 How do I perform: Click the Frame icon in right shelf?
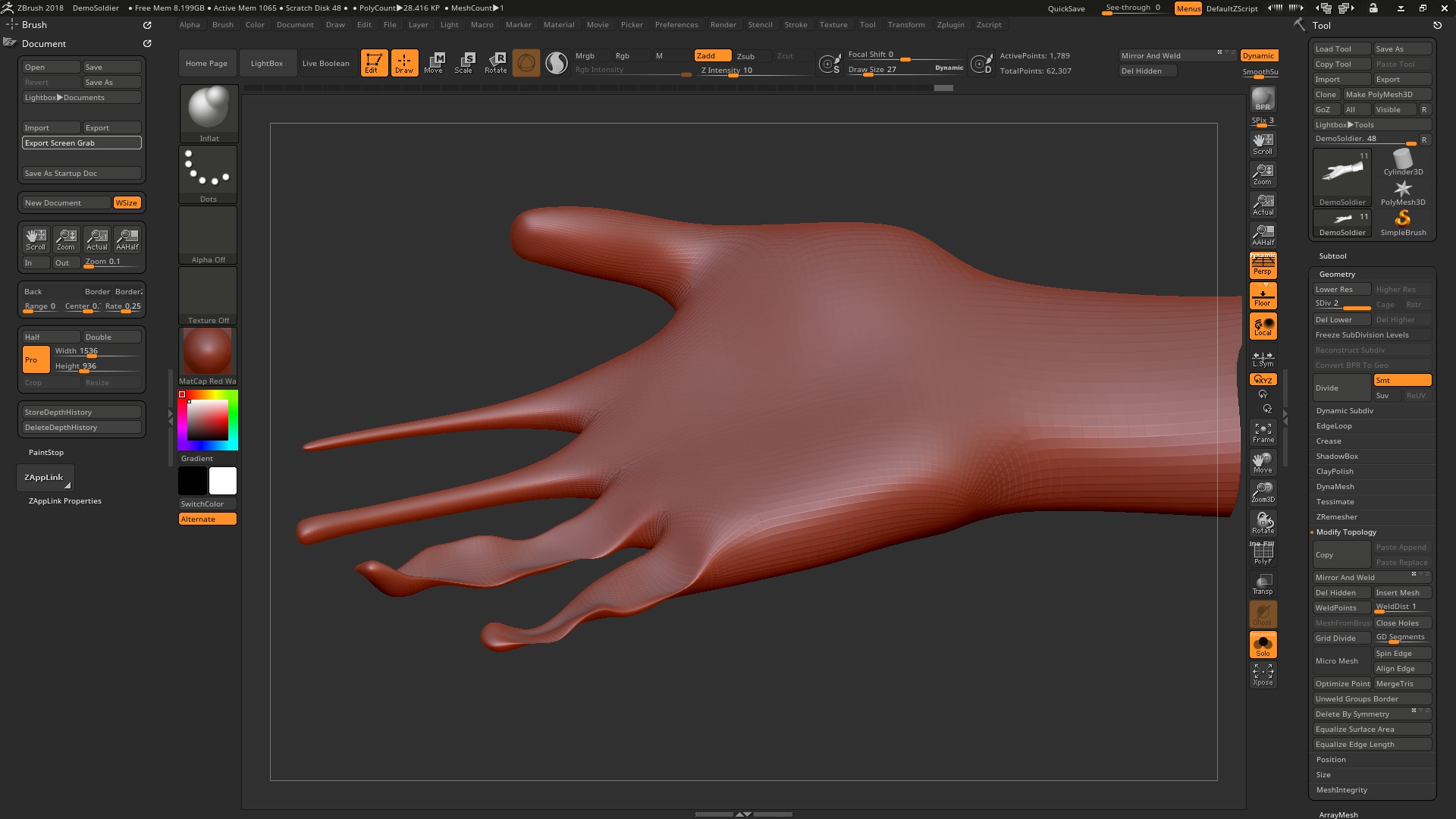(1263, 432)
